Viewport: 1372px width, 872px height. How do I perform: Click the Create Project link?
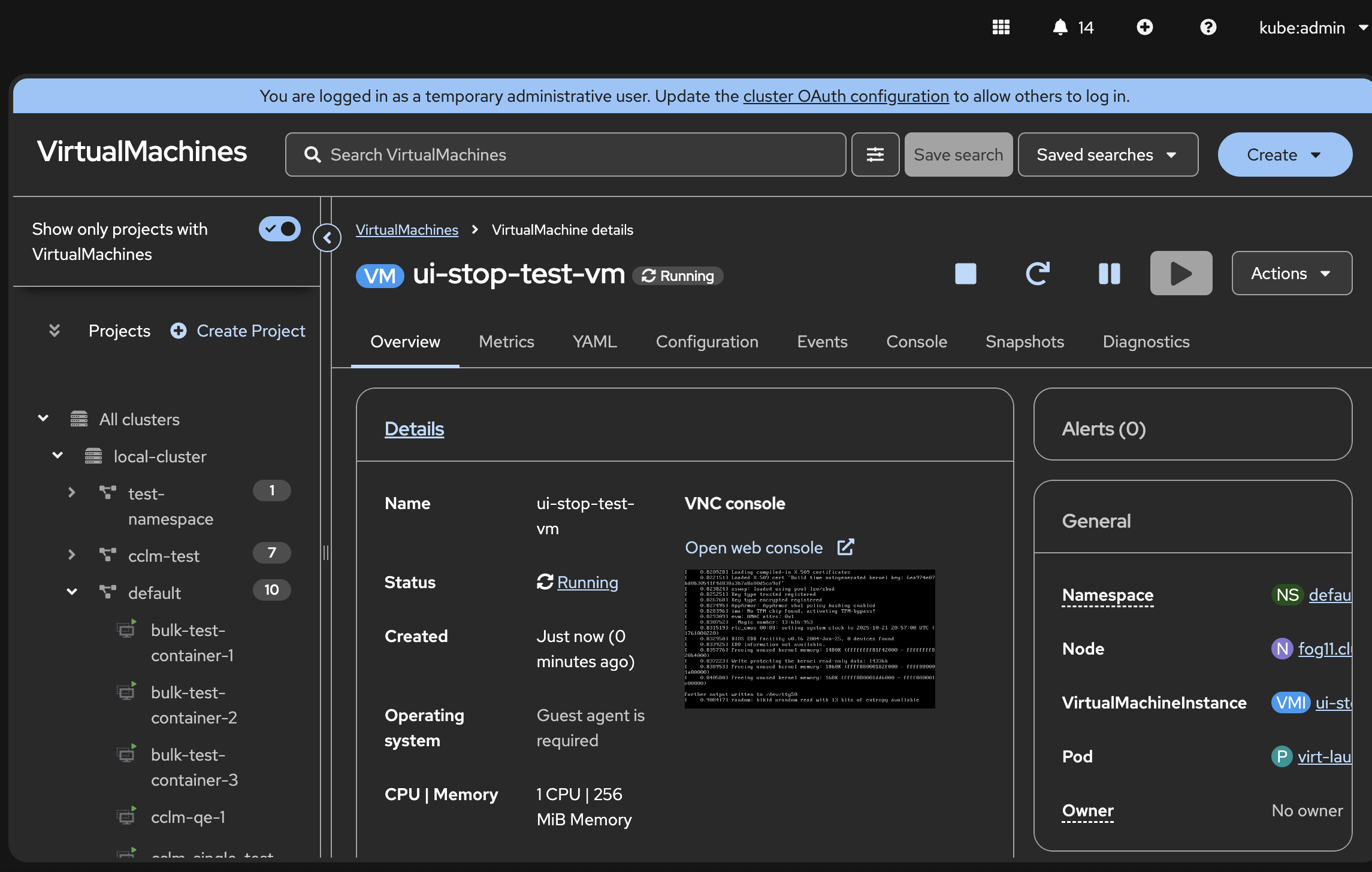[x=250, y=331]
